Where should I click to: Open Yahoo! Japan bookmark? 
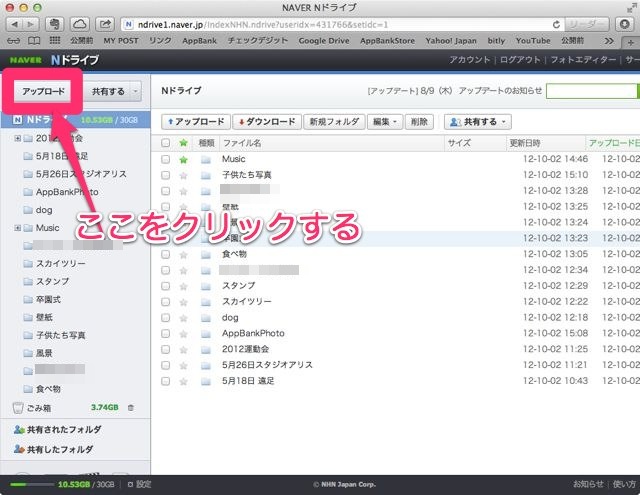tap(451, 41)
